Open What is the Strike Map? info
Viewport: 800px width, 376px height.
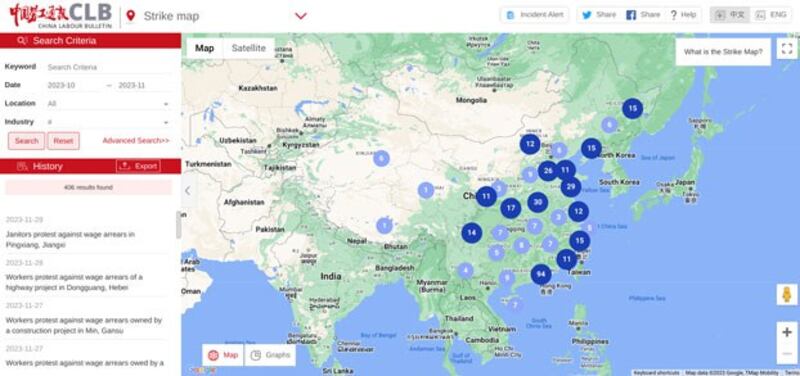[723, 52]
